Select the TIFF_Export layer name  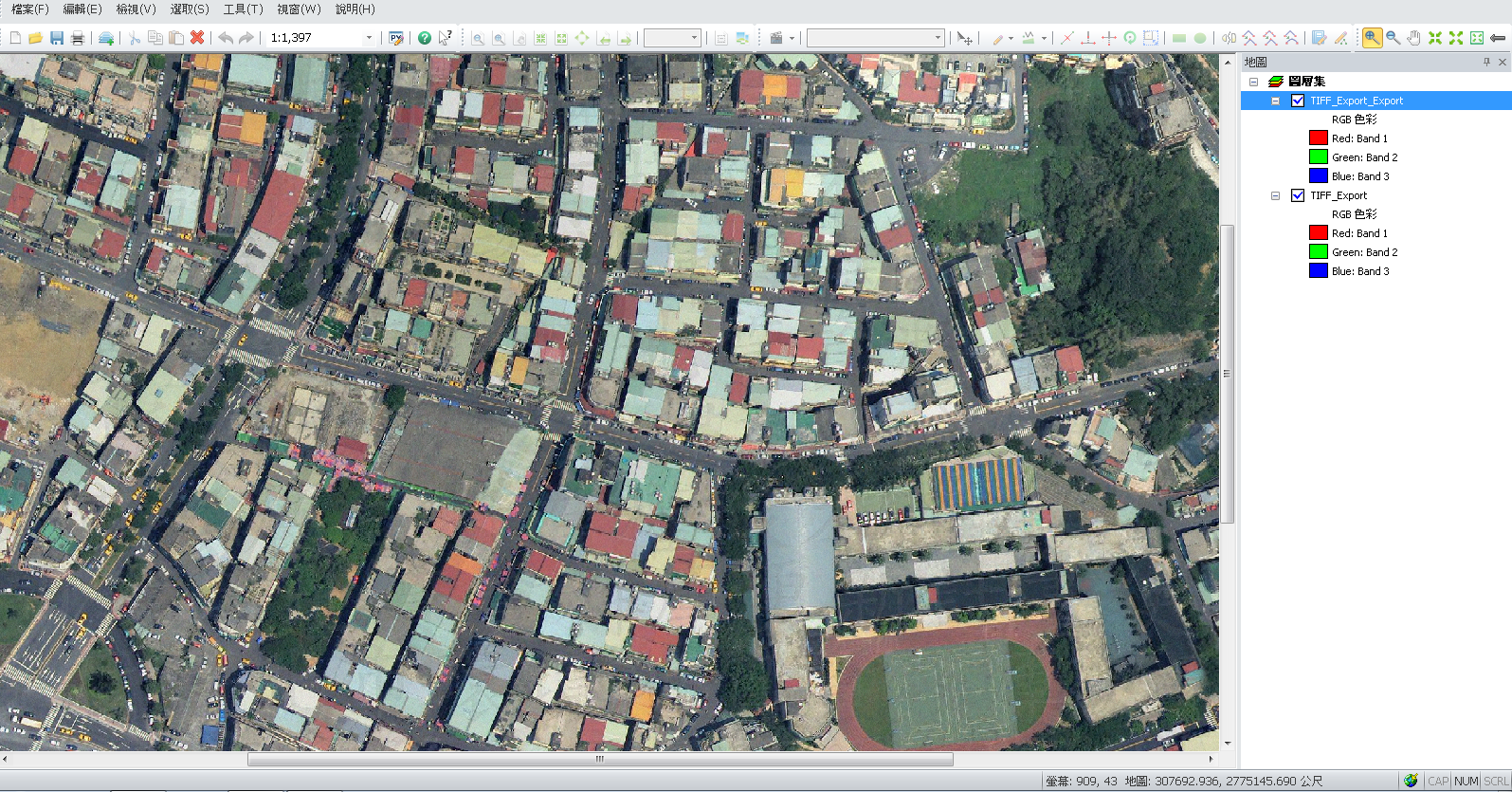click(x=1339, y=195)
